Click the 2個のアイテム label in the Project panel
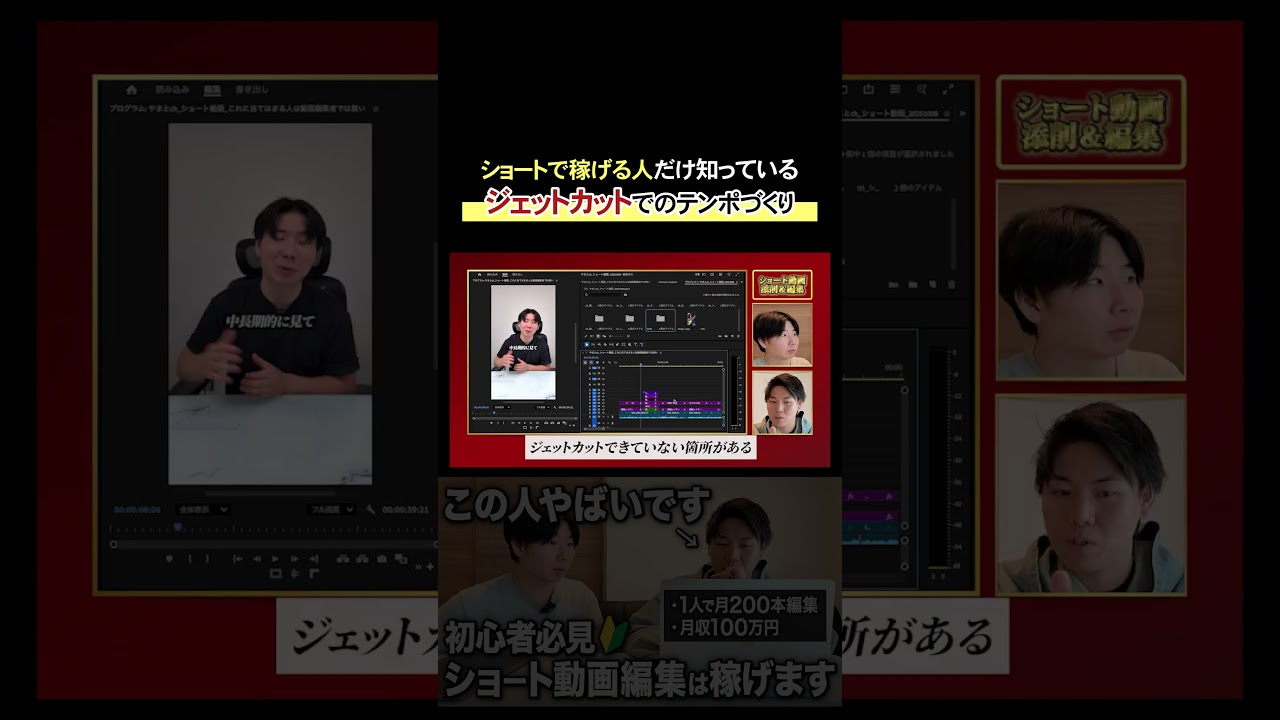This screenshot has height=720, width=1280. click(x=918, y=188)
